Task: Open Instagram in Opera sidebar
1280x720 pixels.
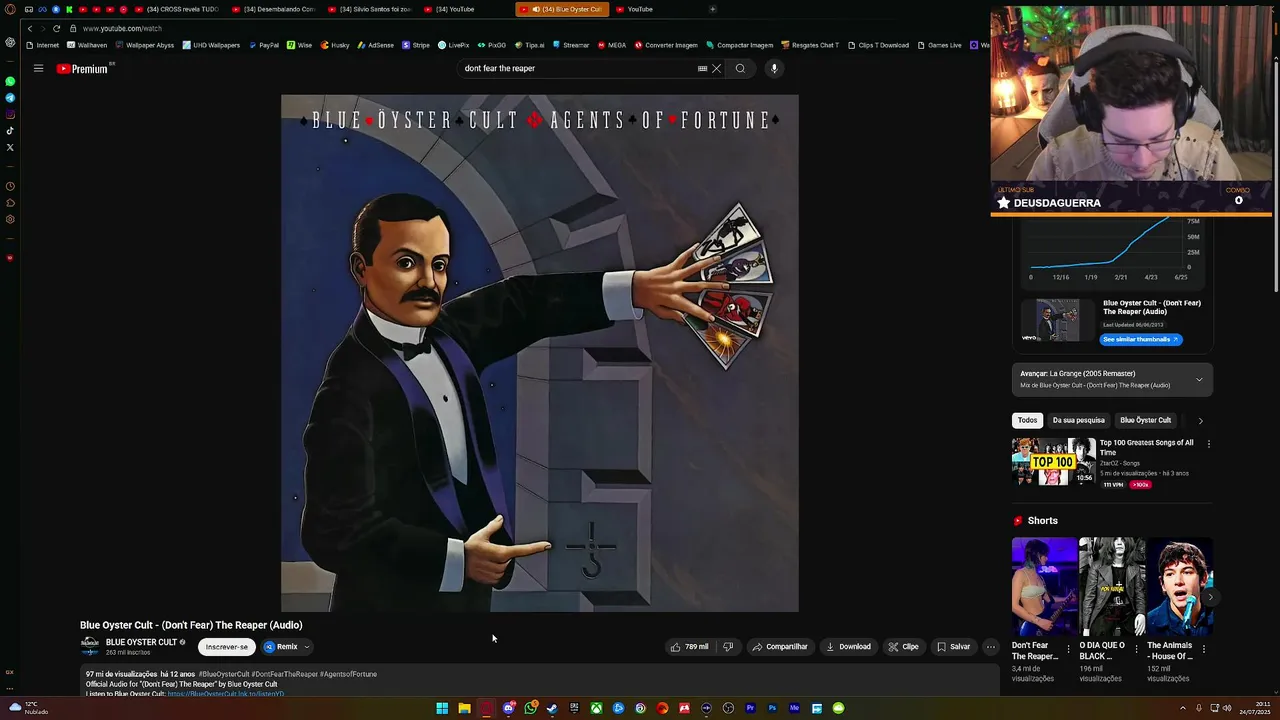Action: 10,114
